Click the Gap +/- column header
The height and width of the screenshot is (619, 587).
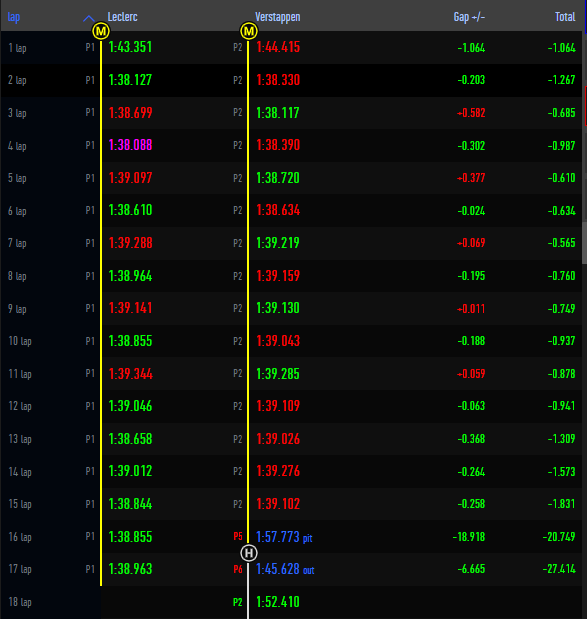[469, 17]
